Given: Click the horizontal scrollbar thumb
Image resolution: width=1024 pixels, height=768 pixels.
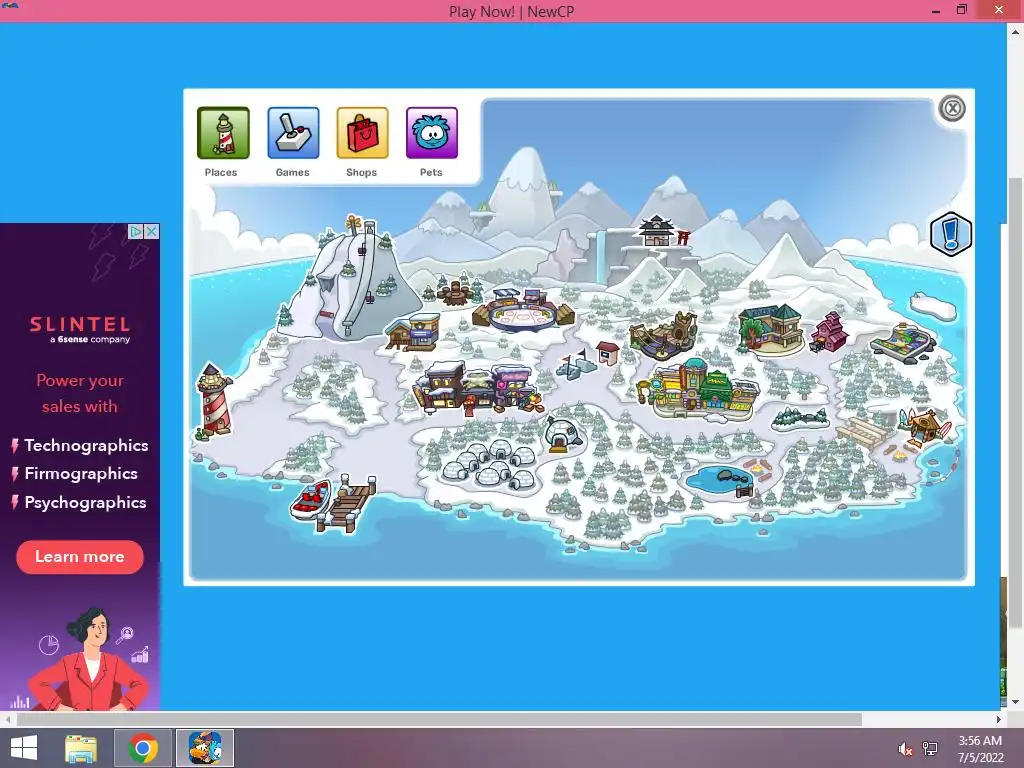Looking at the screenshot, I should click(x=439, y=719).
